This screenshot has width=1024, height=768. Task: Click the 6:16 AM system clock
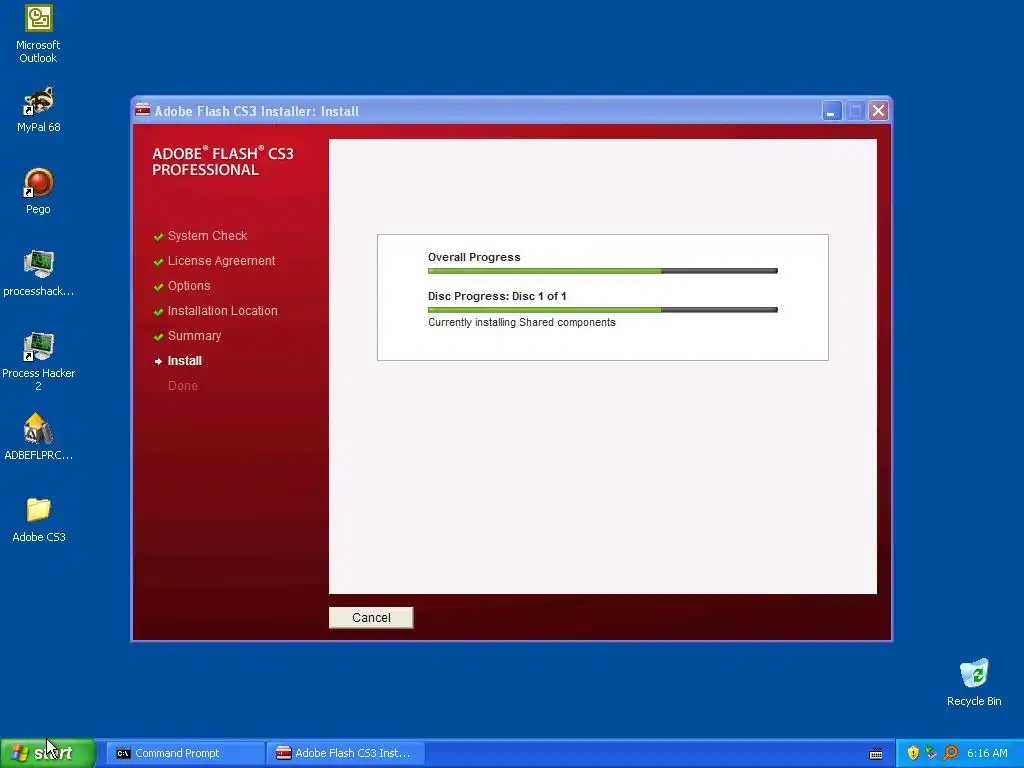(987, 753)
